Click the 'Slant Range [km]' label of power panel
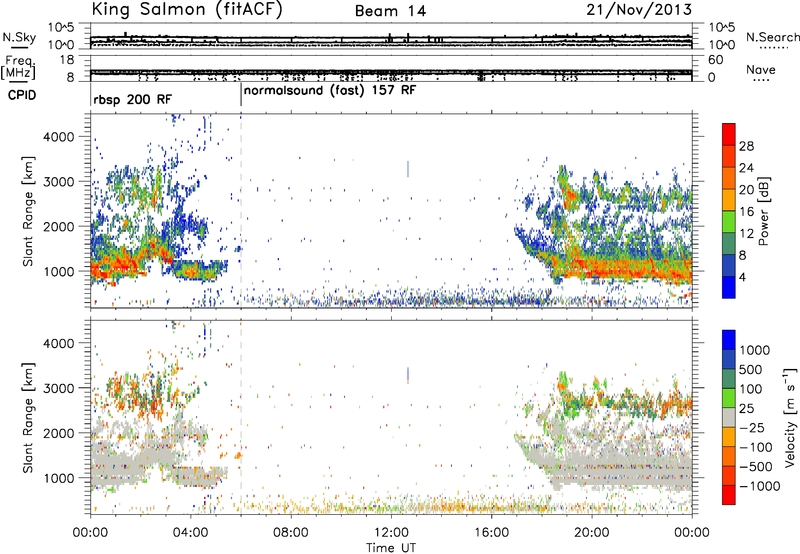 pyautogui.click(x=28, y=211)
